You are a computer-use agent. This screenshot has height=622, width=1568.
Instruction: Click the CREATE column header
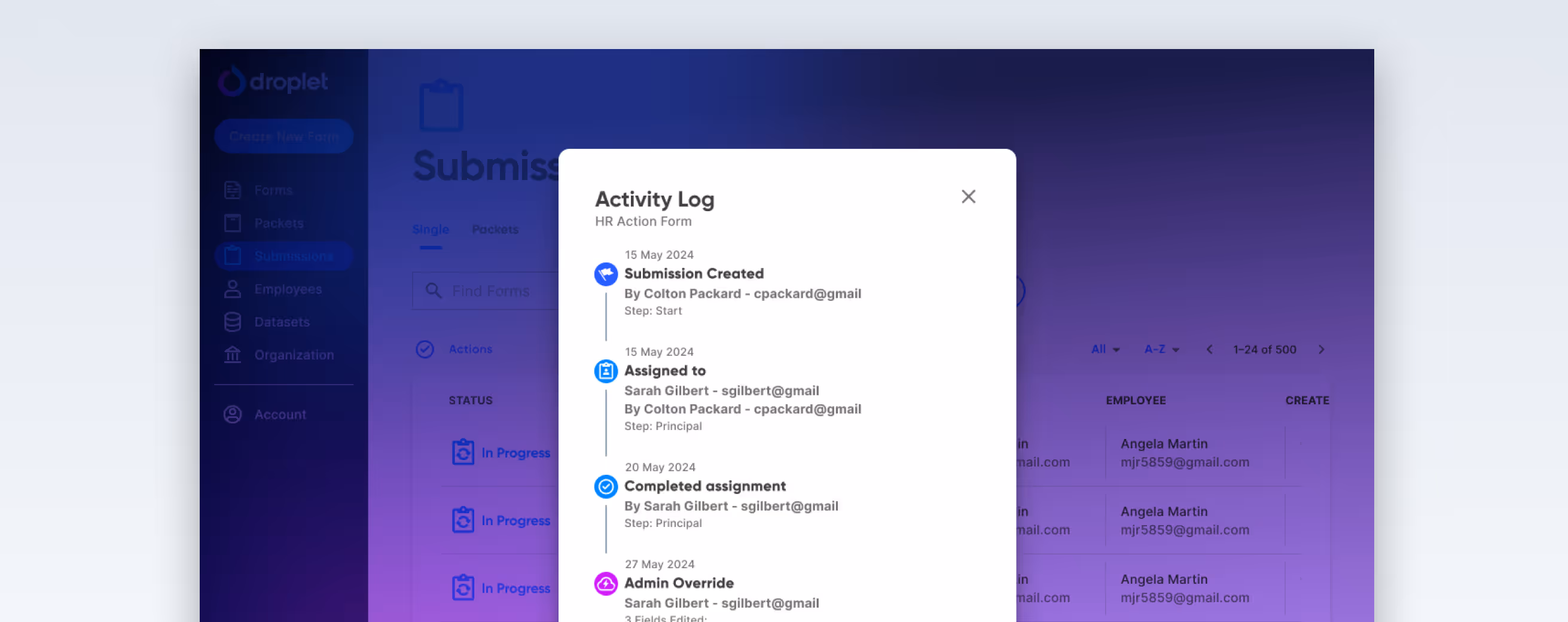point(1307,401)
